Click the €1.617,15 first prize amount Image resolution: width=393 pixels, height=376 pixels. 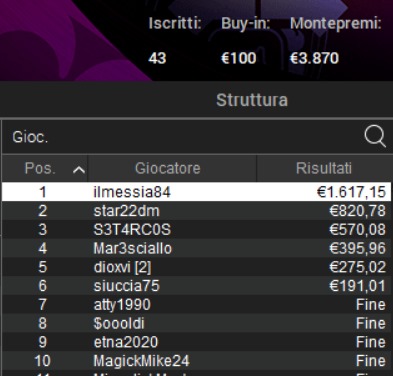(351, 192)
